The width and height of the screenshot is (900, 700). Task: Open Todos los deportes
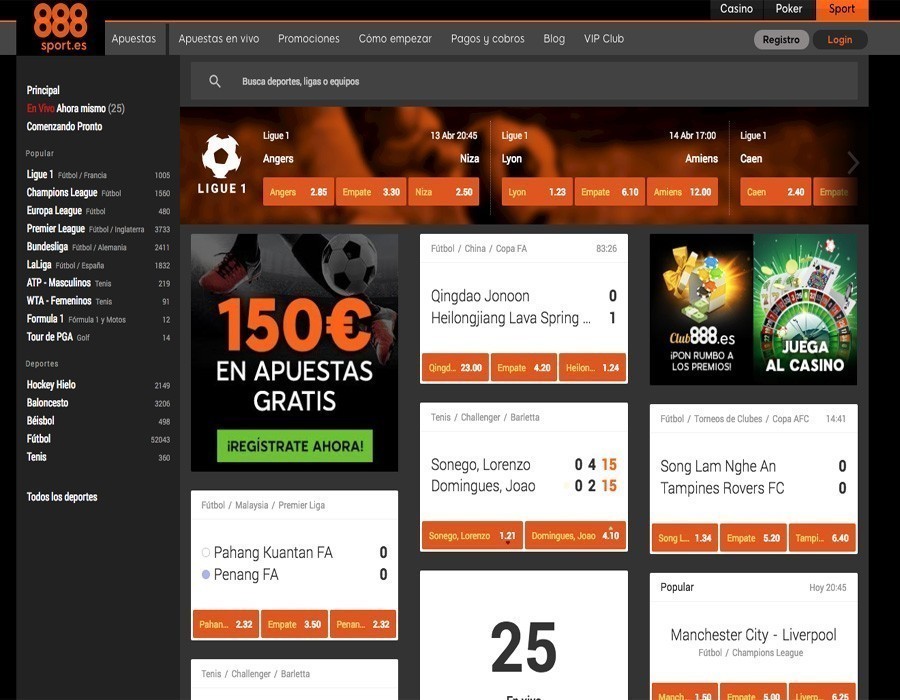tap(62, 497)
